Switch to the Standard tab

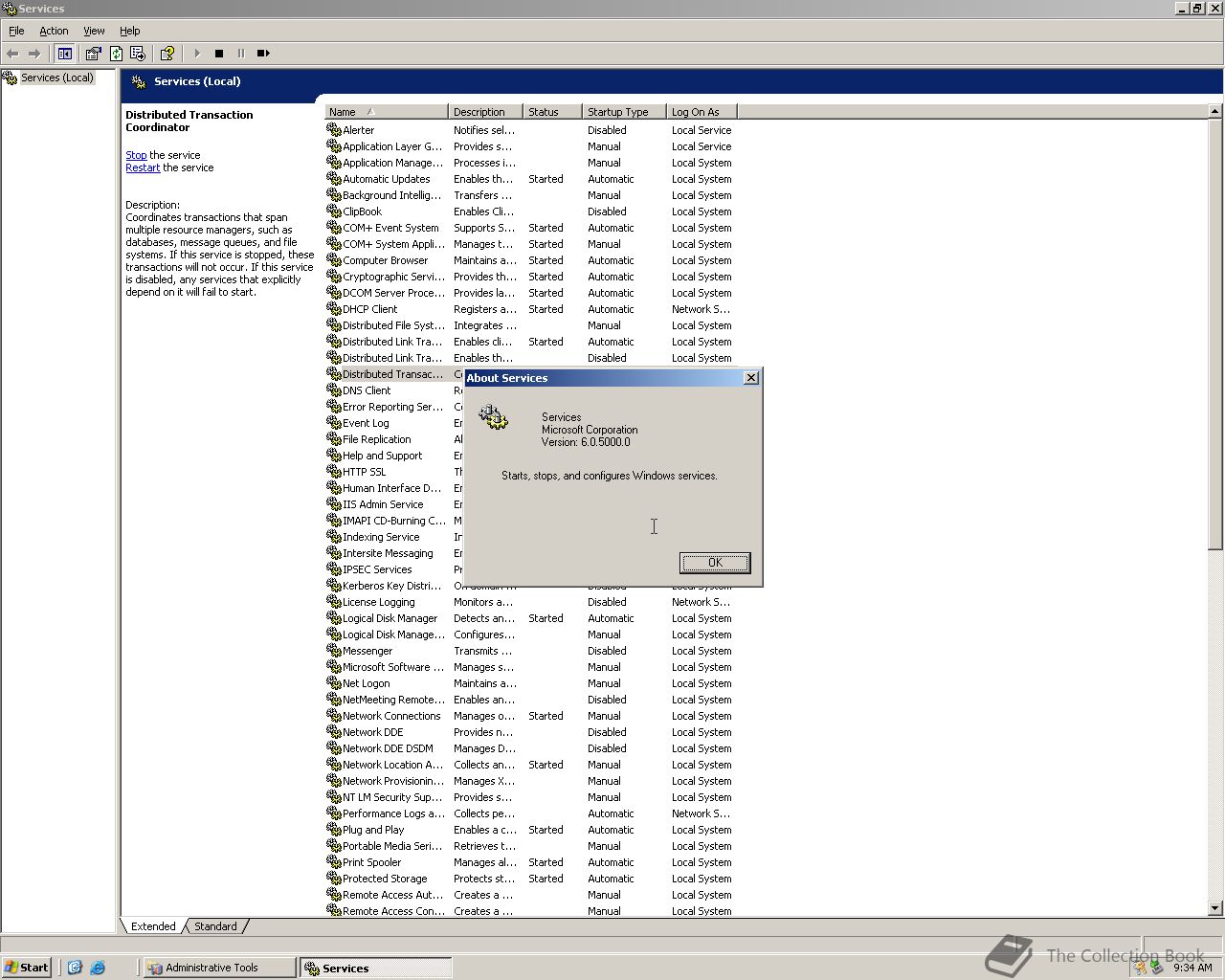(x=215, y=926)
